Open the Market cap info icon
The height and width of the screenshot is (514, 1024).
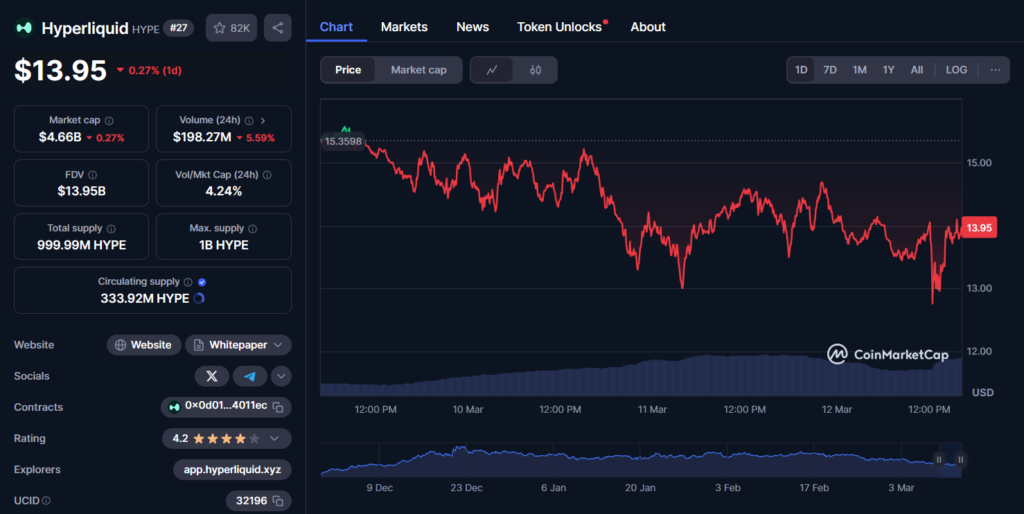pos(109,121)
